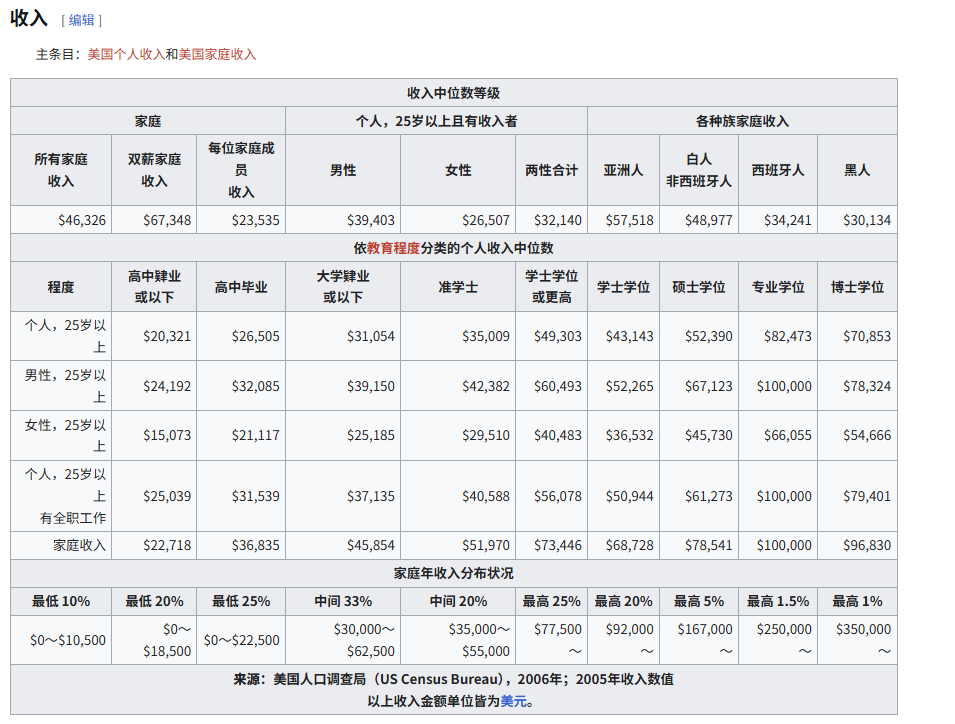This screenshot has width=955, height=724.
Task: Click the $26,507 female income cell
Action: tap(458, 220)
